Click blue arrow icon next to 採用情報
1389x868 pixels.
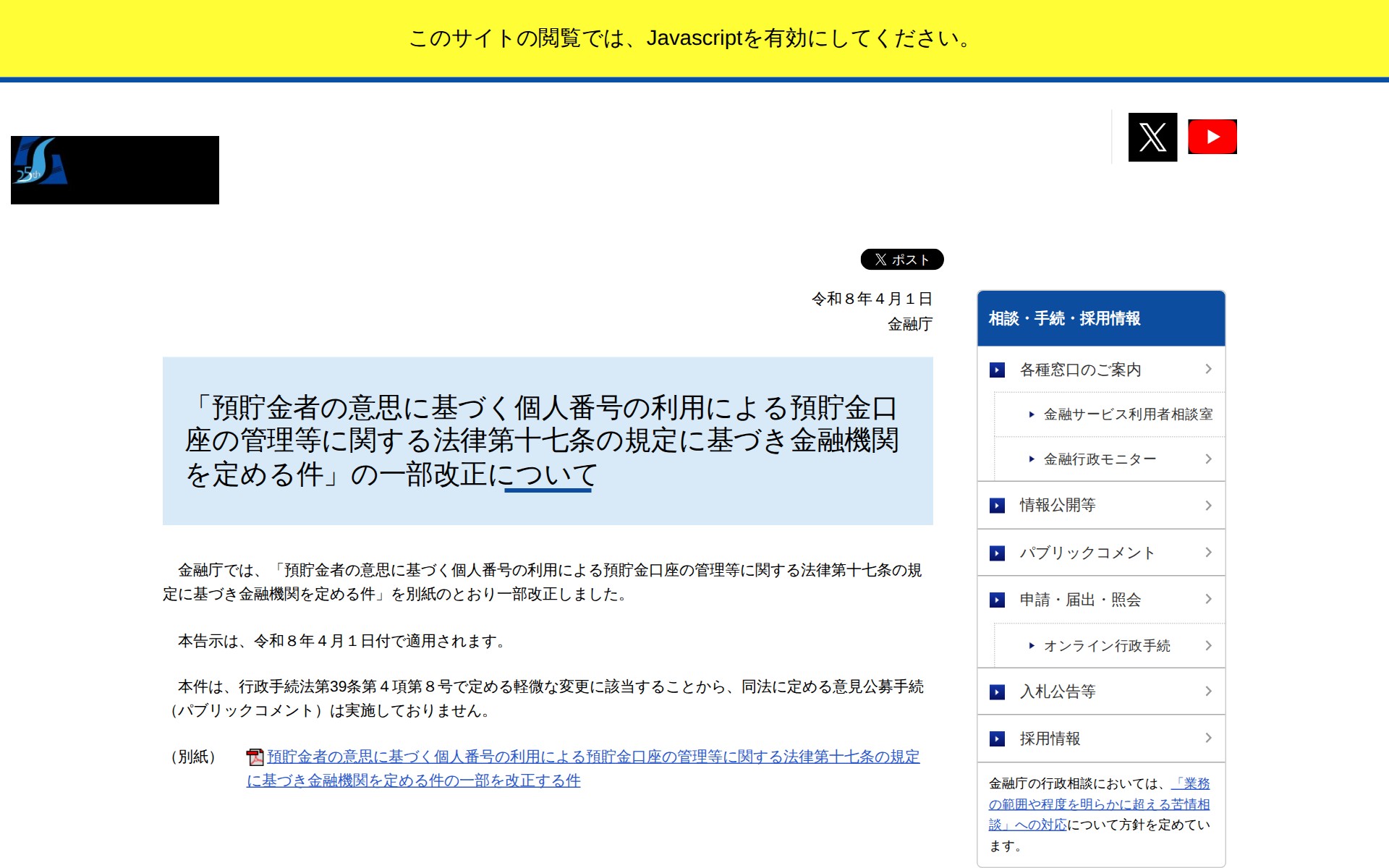[997, 739]
